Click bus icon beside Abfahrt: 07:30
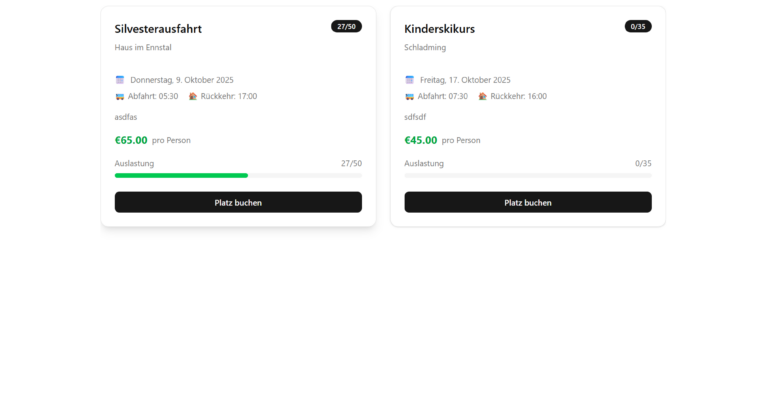770x400 pixels. (x=409, y=97)
